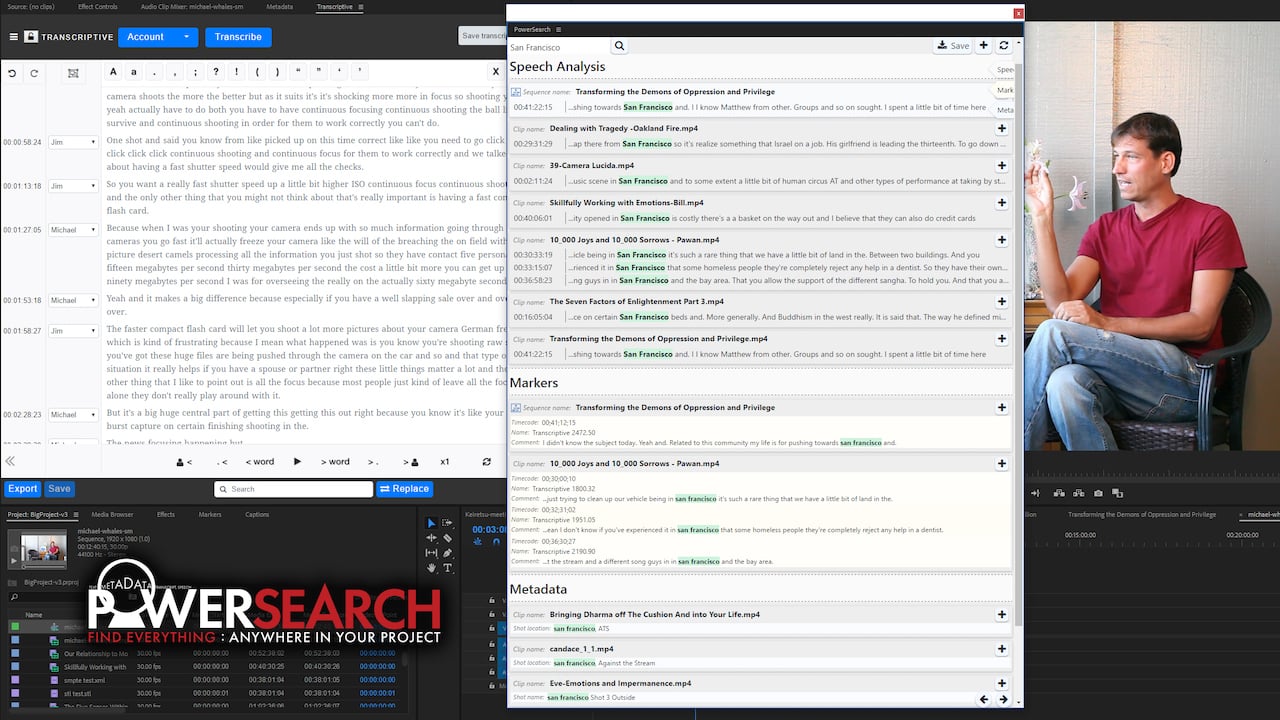Open speaker dropdown at 00:01:53:18
This screenshot has width=1280, height=720.
coord(74,300)
